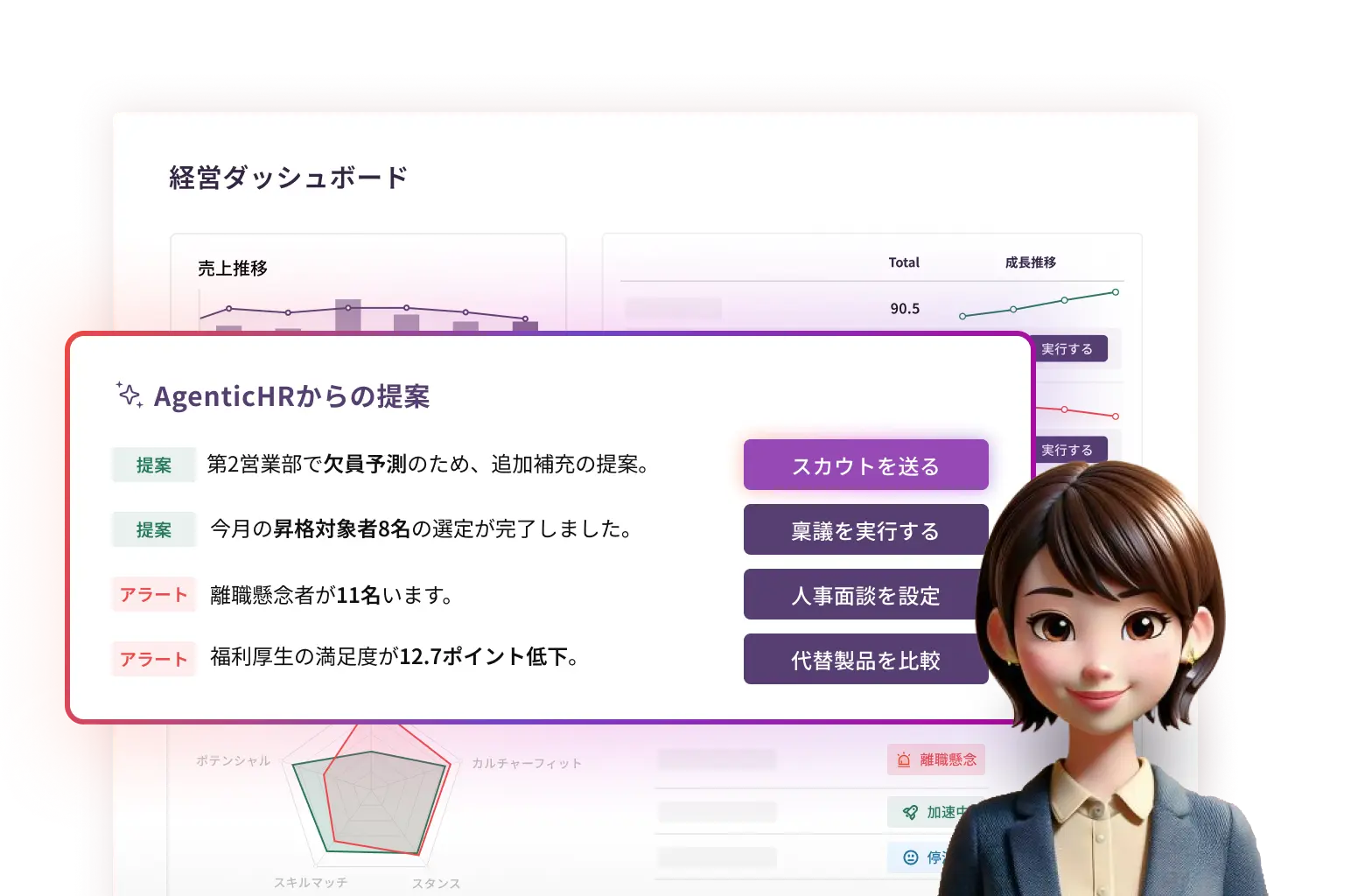Click the assistant avatar's face
Screen dimensions: 1365x896
pyautogui.click(x=1102, y=630)
